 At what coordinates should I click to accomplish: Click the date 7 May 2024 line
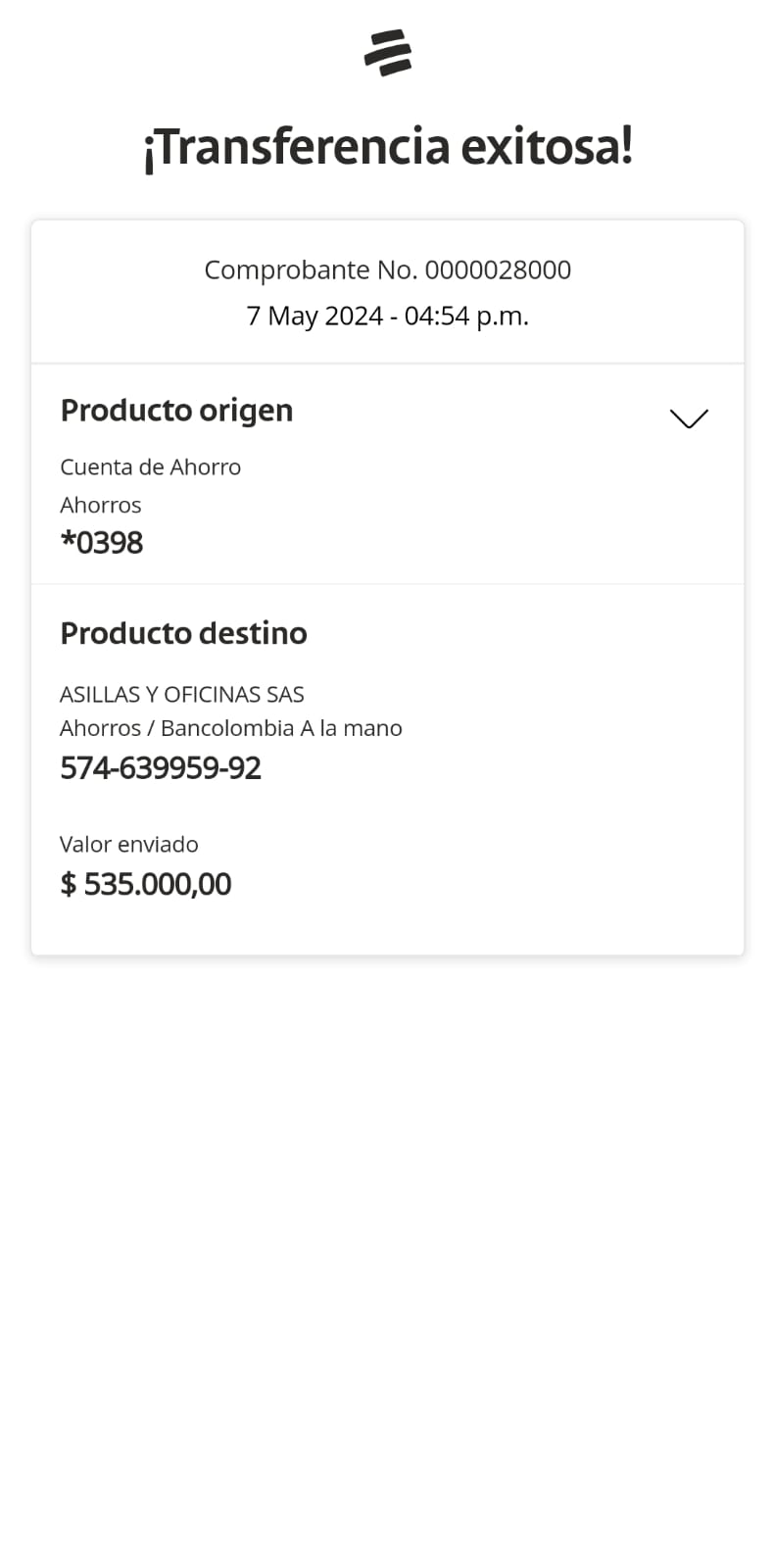(x=314, y=316)
